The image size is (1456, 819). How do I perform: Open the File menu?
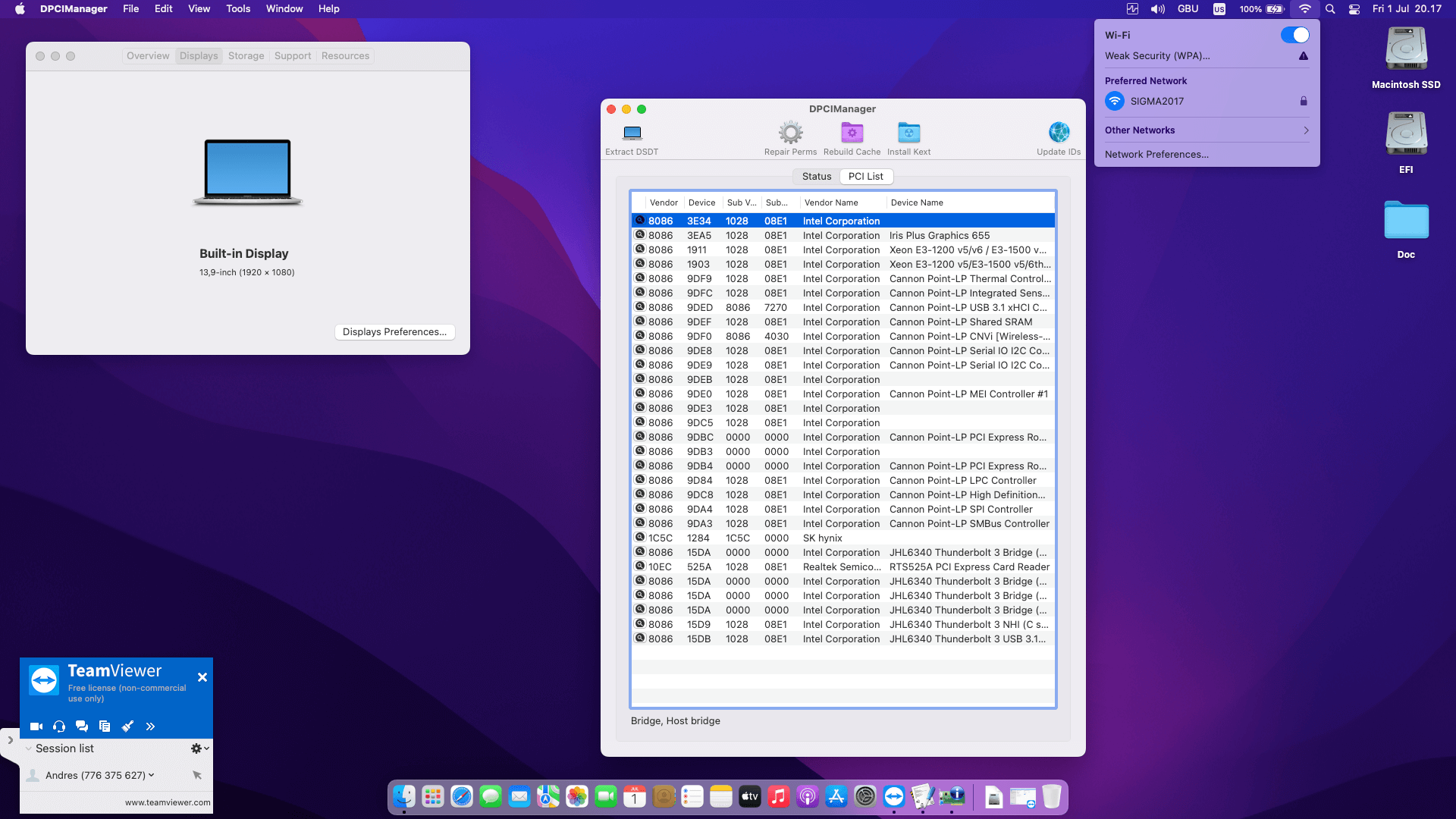(131, 9)
